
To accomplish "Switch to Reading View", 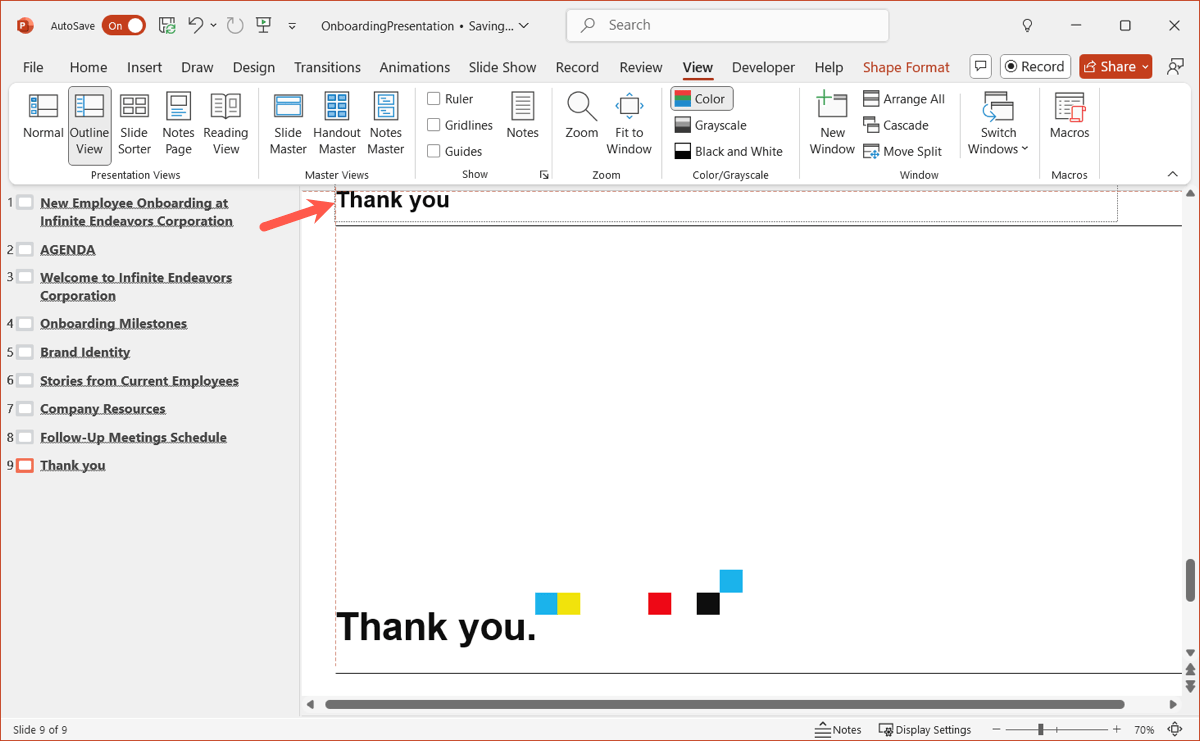I will pos(226,125).
